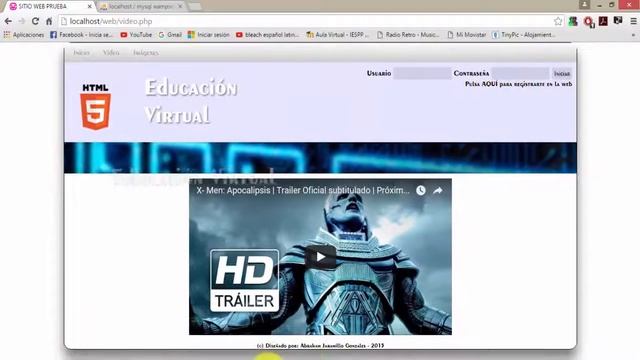Expand the bookmarks overflow chevron
The height and width of the screenshot is (360, 640).
(633, 35)
